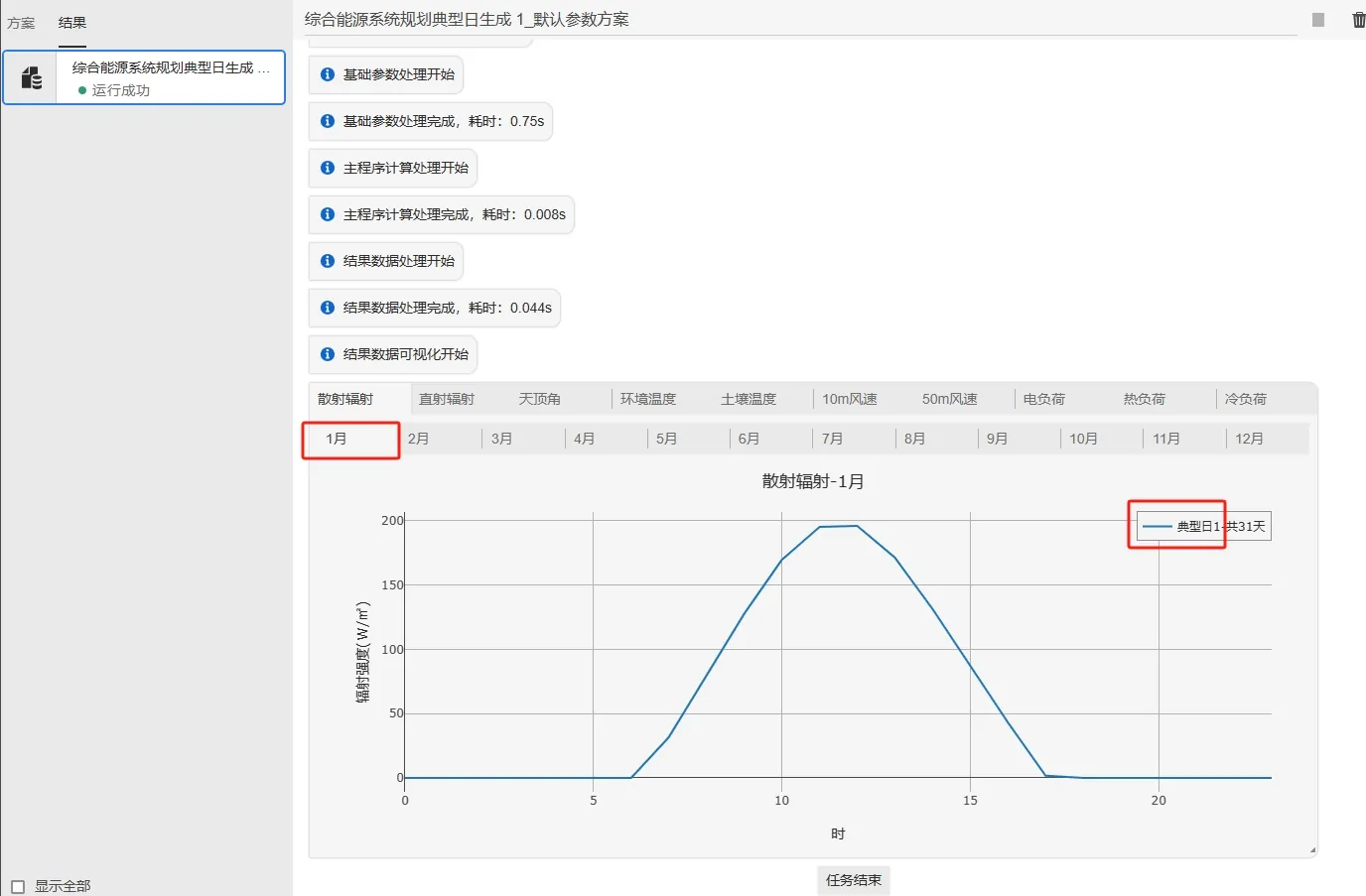
Task: Click info icon beside 结果数据处理开始
Action: [x=328, y=261]
